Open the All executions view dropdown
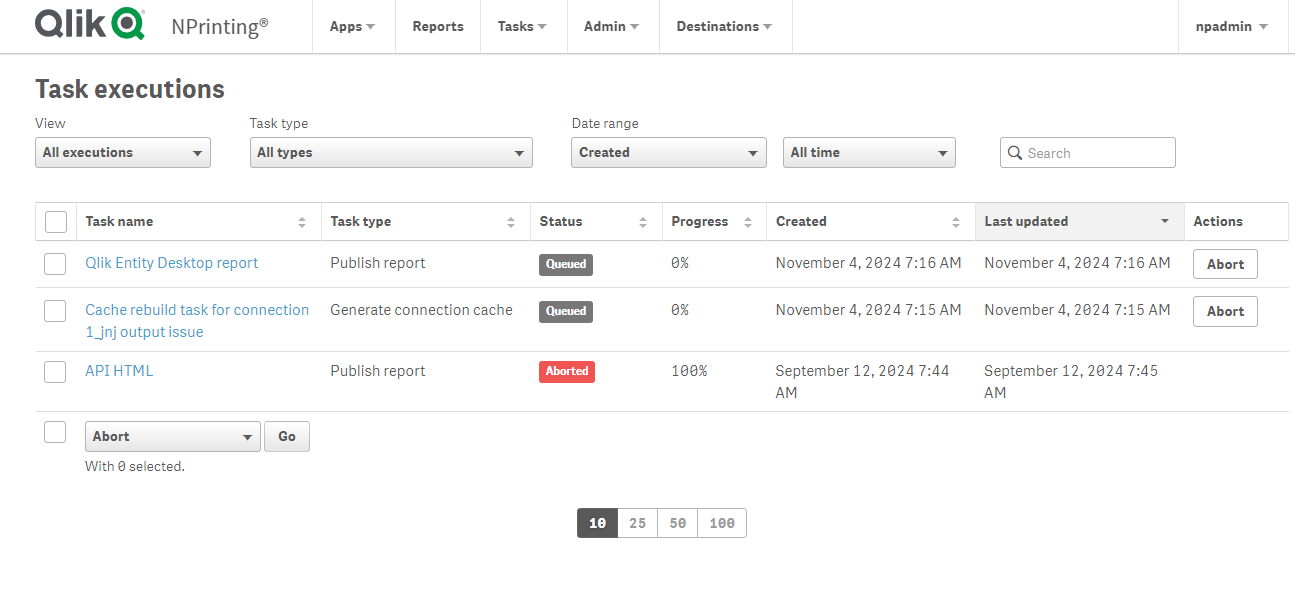1295x597 pixels. click(123, 153)
